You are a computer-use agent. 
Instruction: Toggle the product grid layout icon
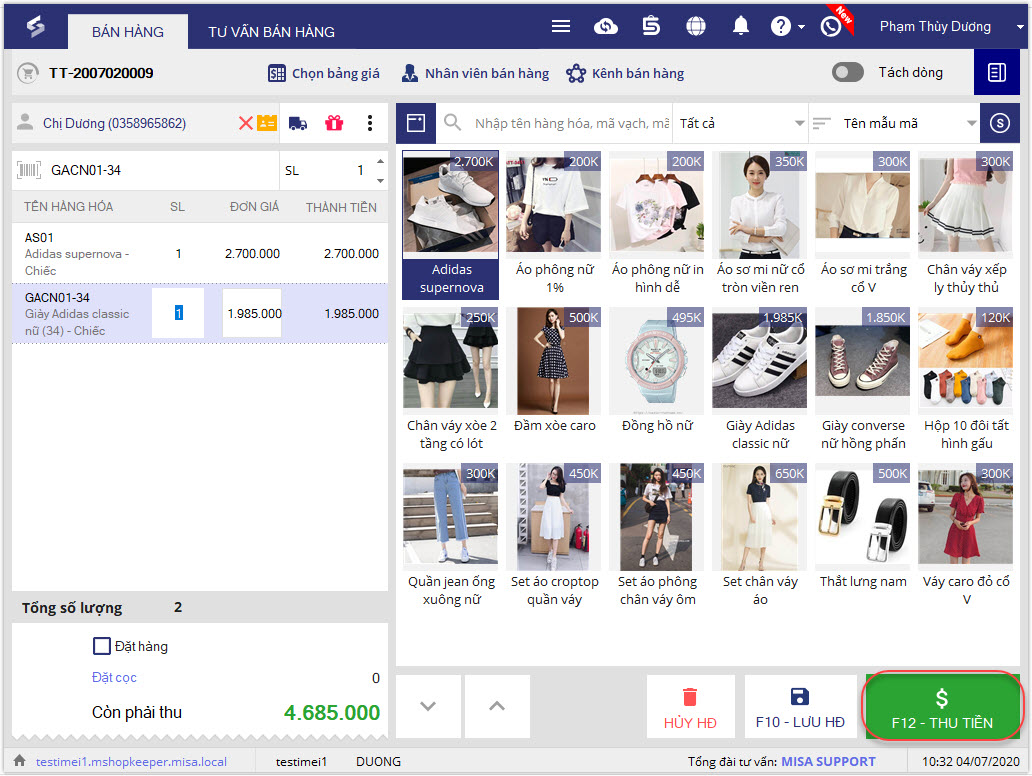coord(416,123)
